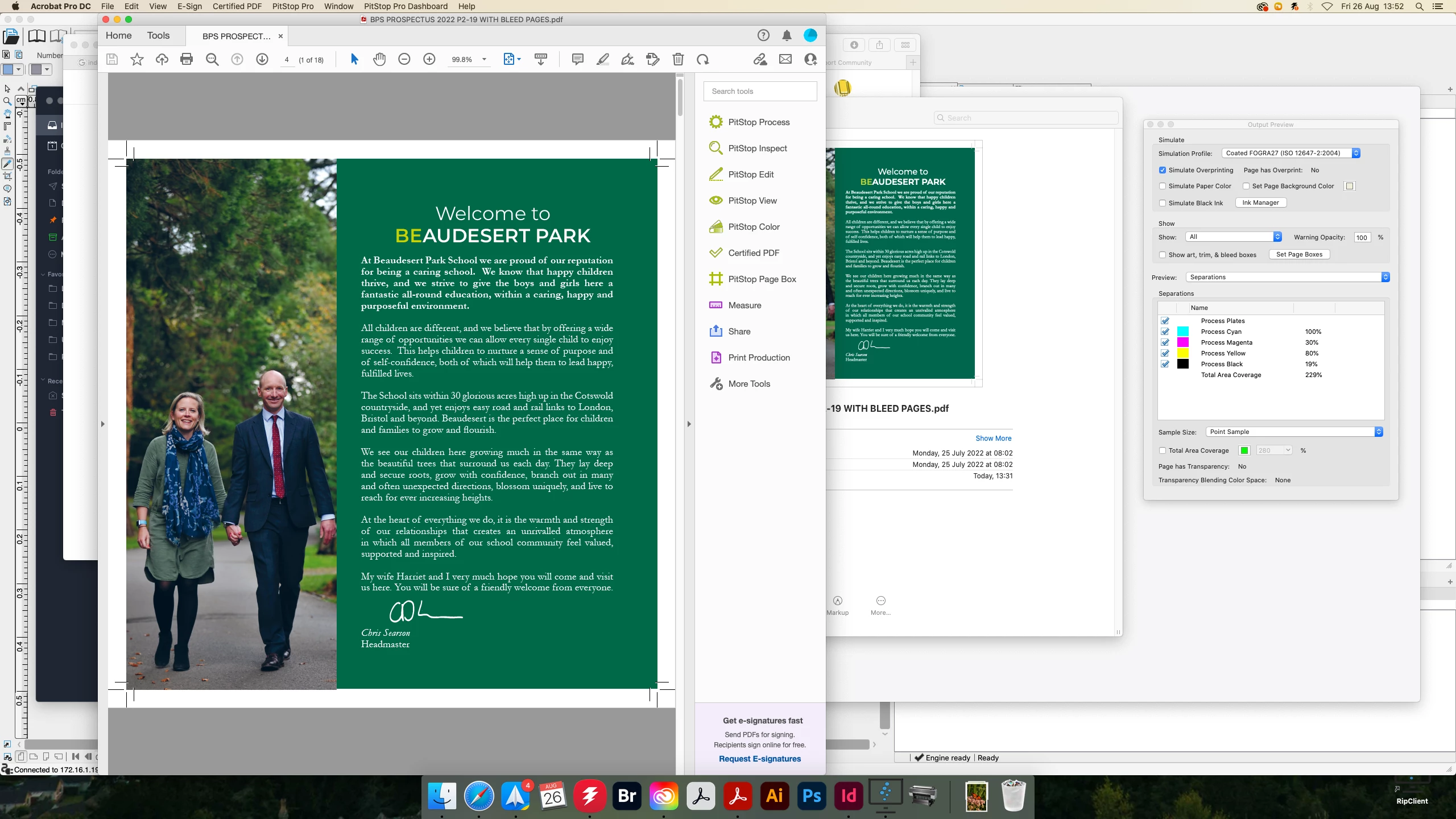Select the Hand pan tool
The image size is (1456, 819).
point(379,59)
